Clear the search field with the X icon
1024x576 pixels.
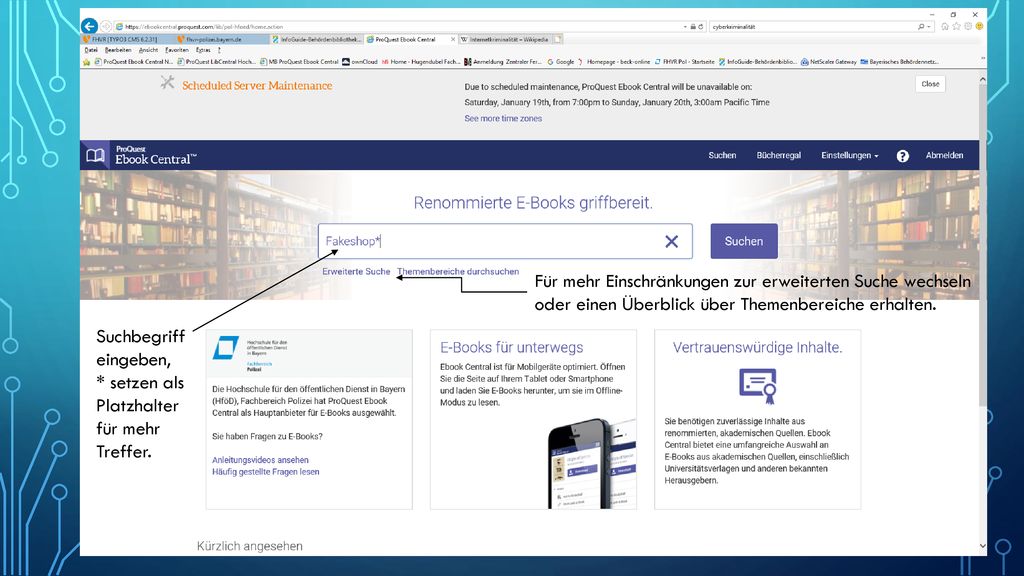pyautogui.click(x=671, y=242)
